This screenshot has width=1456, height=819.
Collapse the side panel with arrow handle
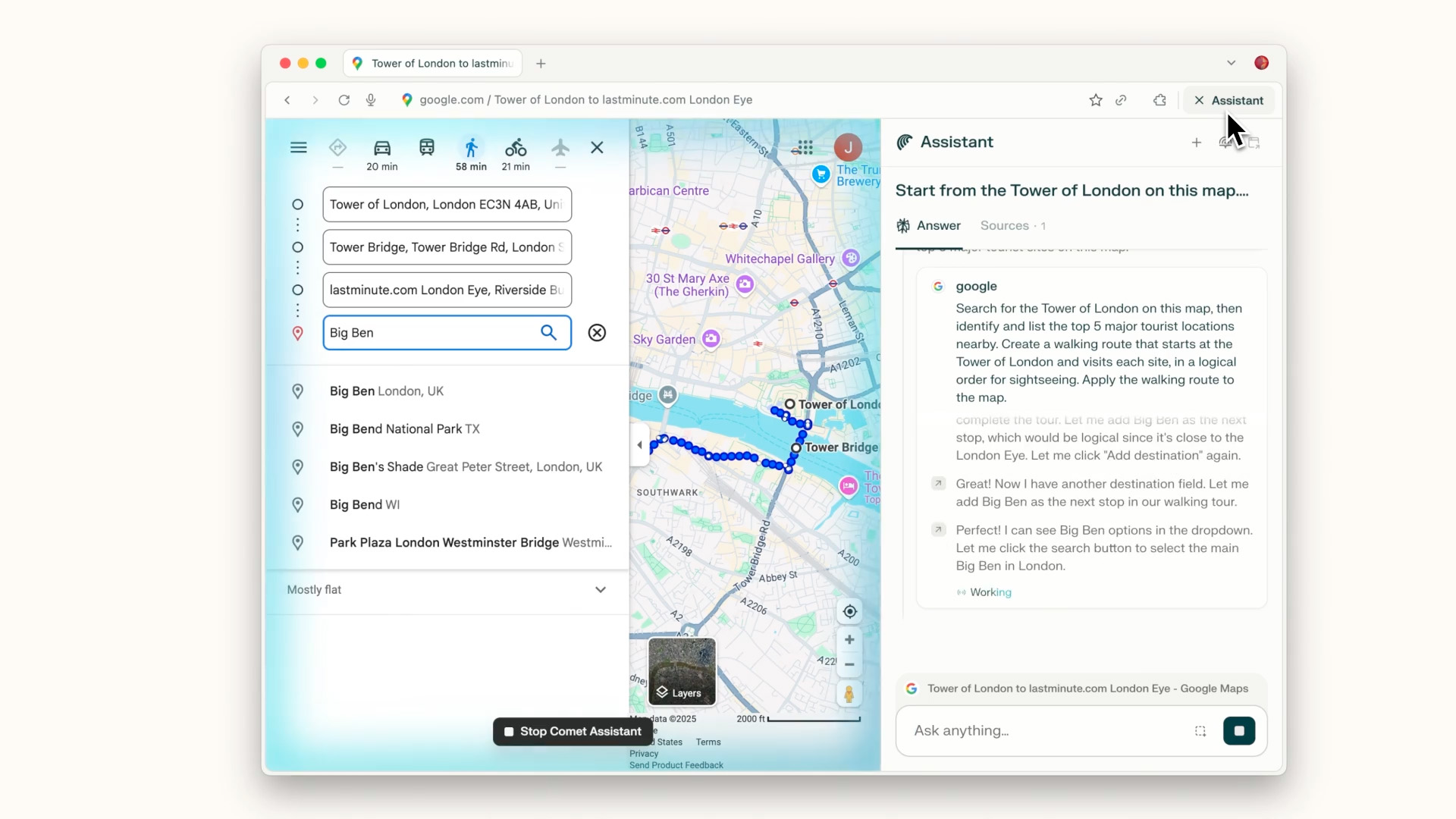(639, 446)
